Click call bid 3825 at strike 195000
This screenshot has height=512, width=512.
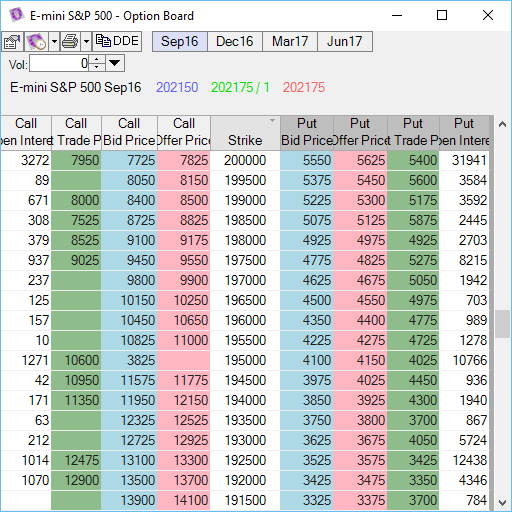coord(129,361)
